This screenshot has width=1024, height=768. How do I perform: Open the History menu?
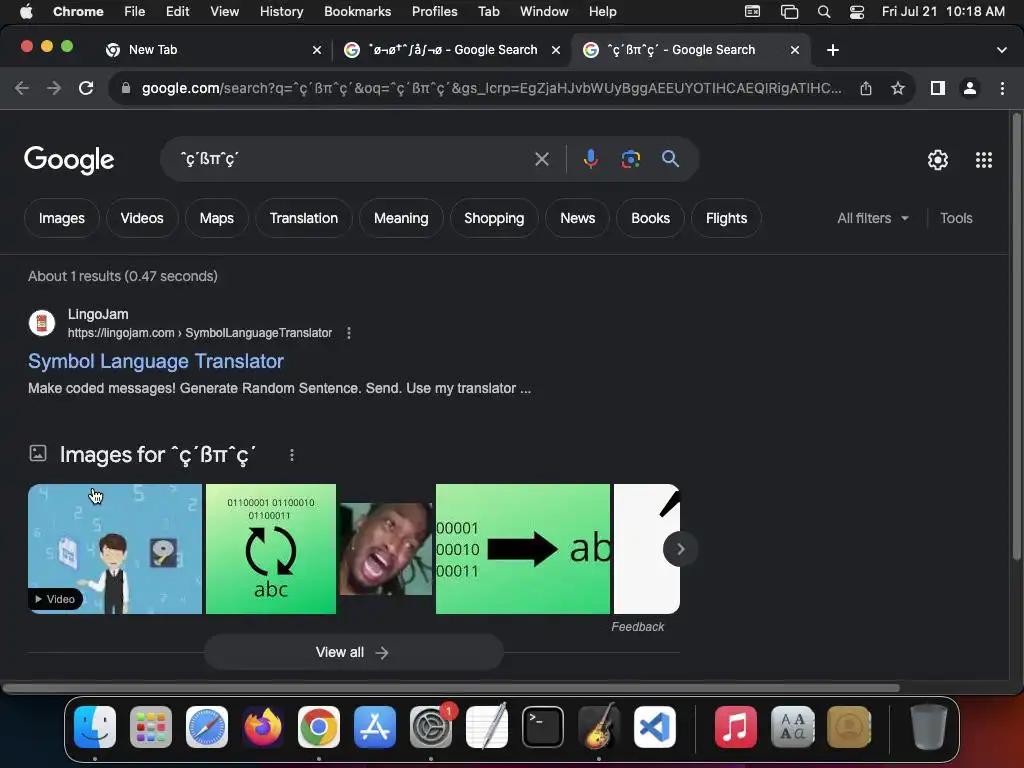point(281,12)
